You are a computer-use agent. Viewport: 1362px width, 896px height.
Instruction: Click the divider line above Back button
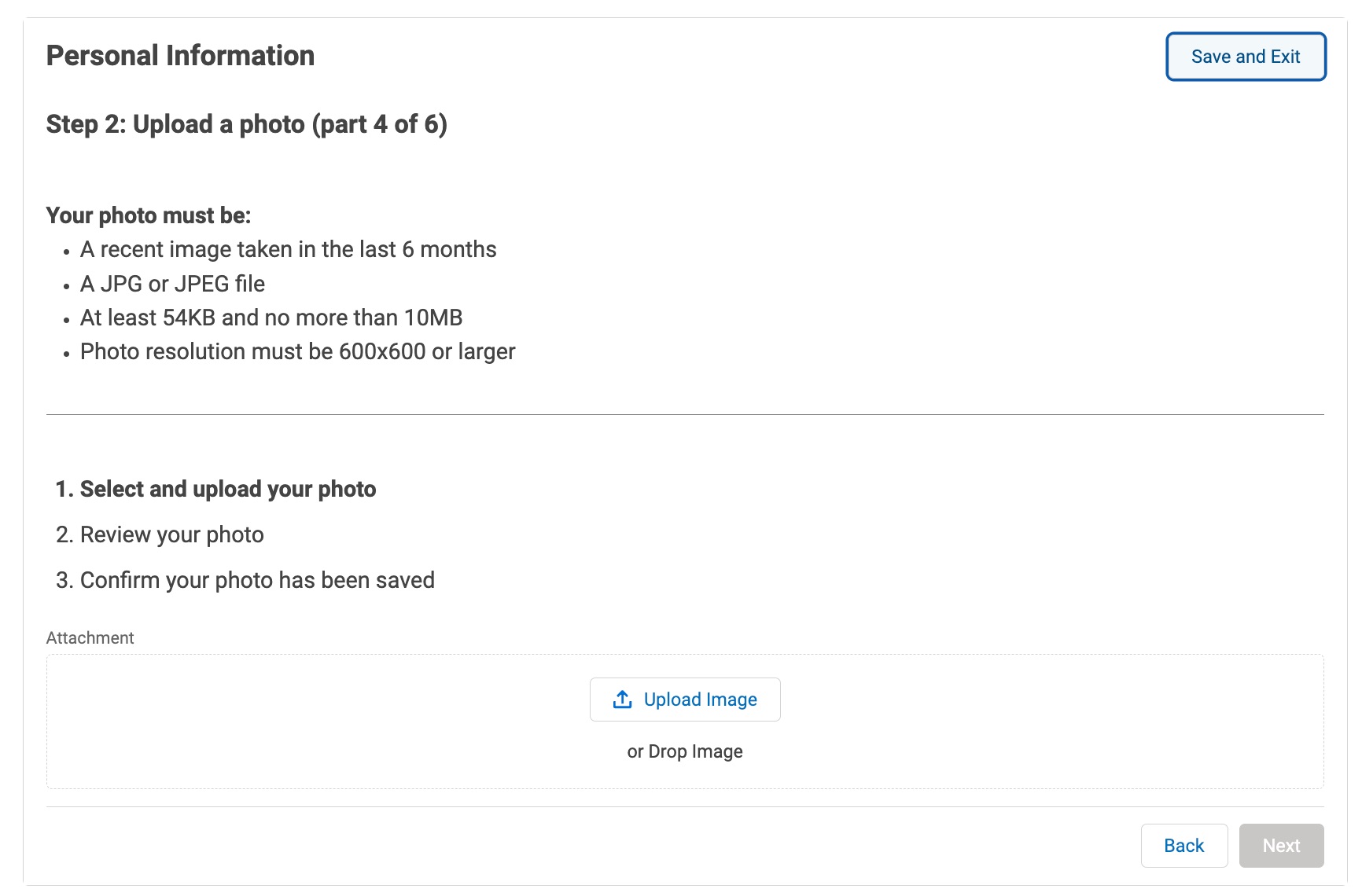[x=684, y=806]
